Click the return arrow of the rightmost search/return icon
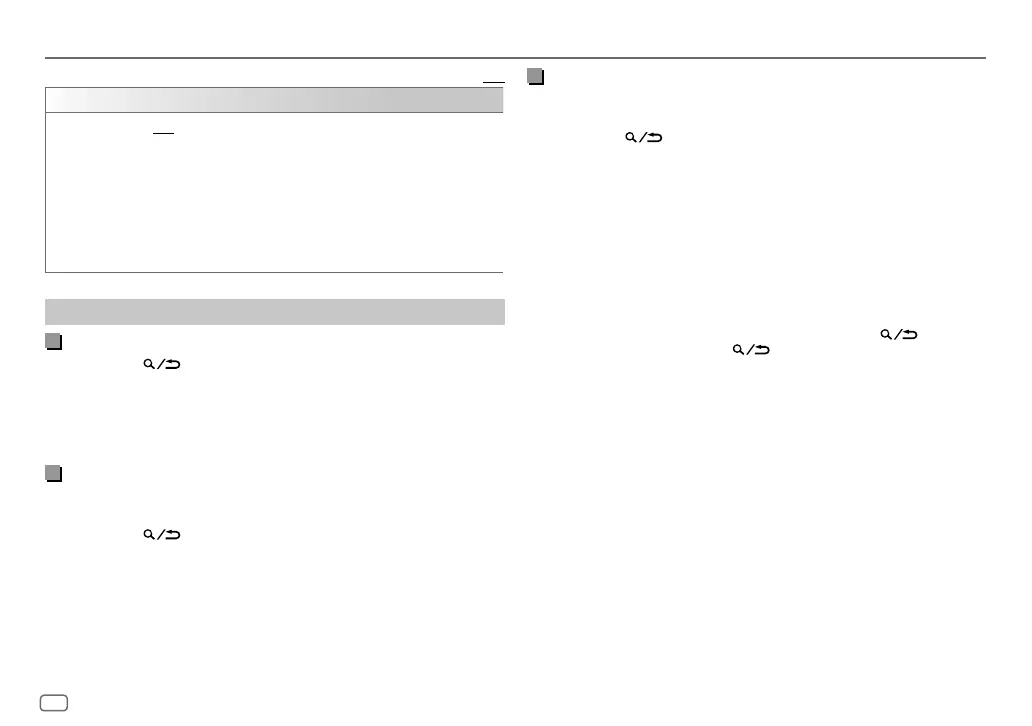The image size is (1032, 726). (910, 334)
